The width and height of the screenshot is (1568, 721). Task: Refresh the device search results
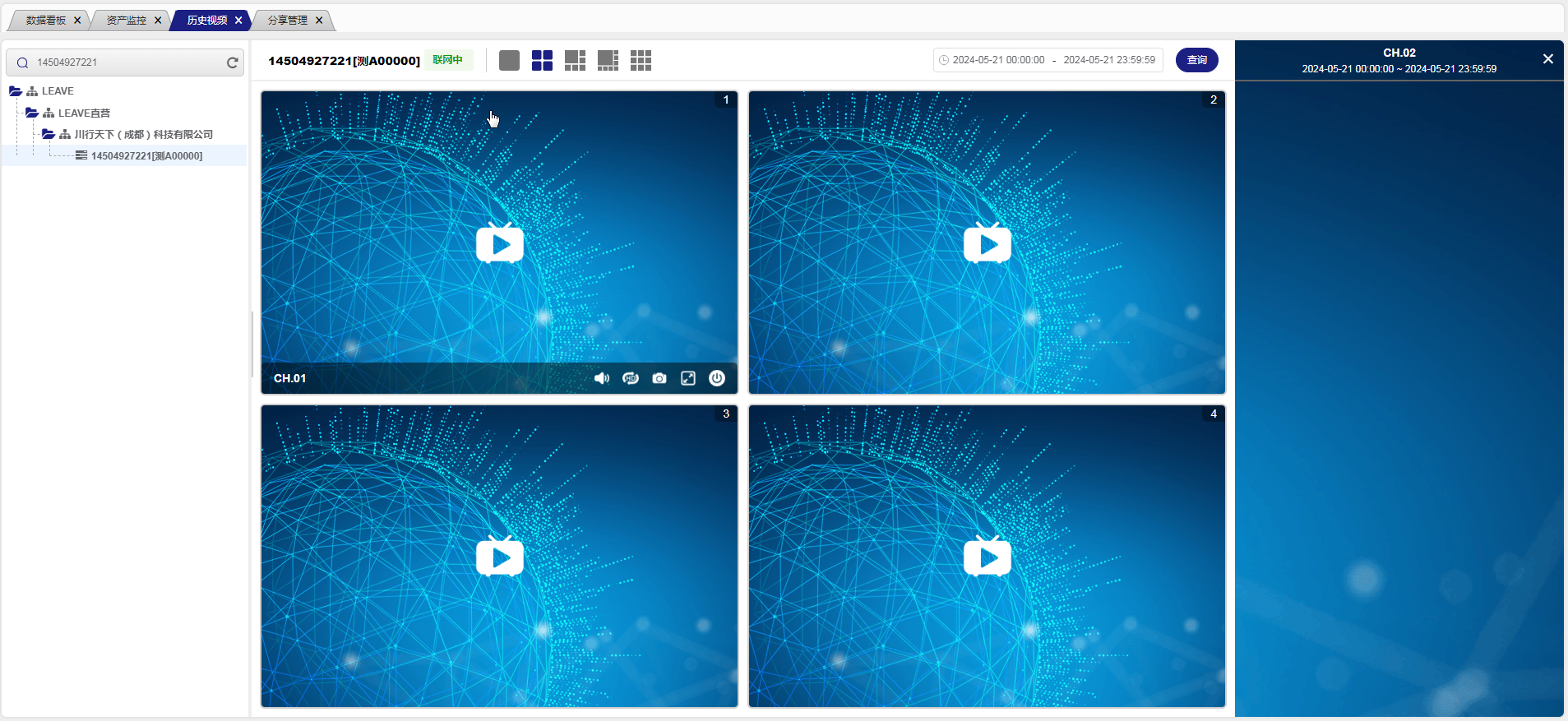click(x=233, y=62)
